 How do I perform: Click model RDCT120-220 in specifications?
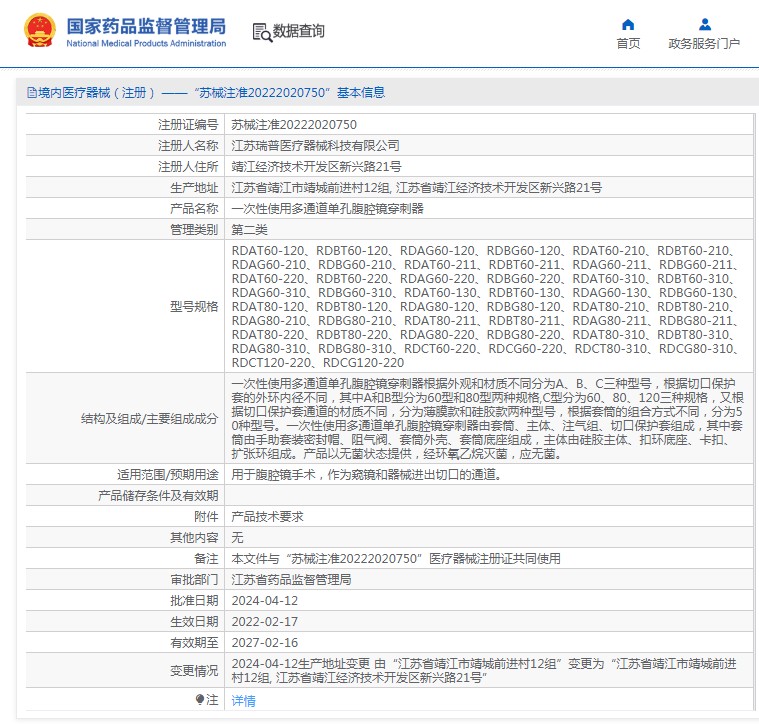(x=272, y=362)
